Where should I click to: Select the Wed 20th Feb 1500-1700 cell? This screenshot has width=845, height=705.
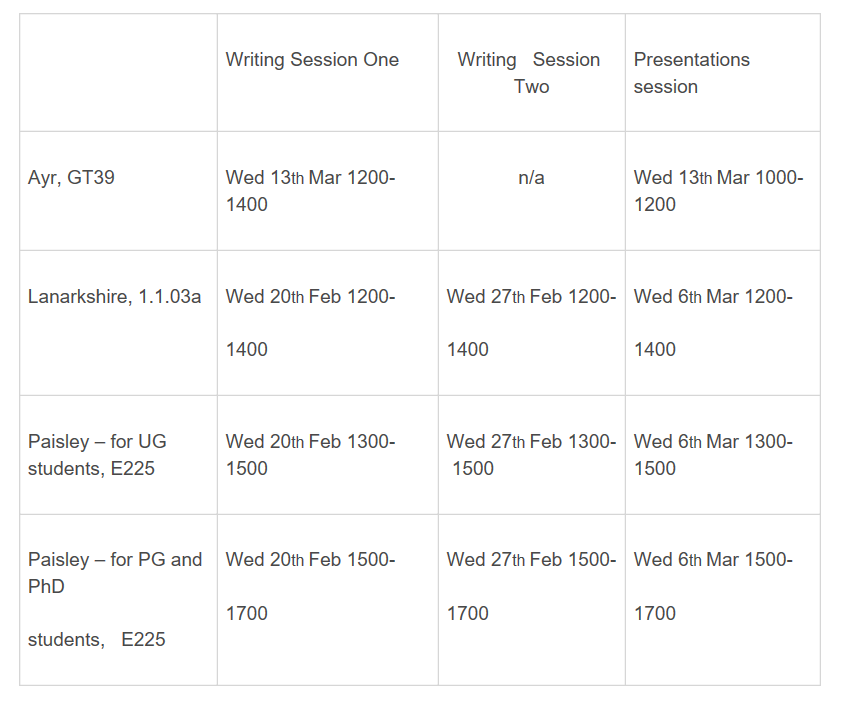click(310, 586)
